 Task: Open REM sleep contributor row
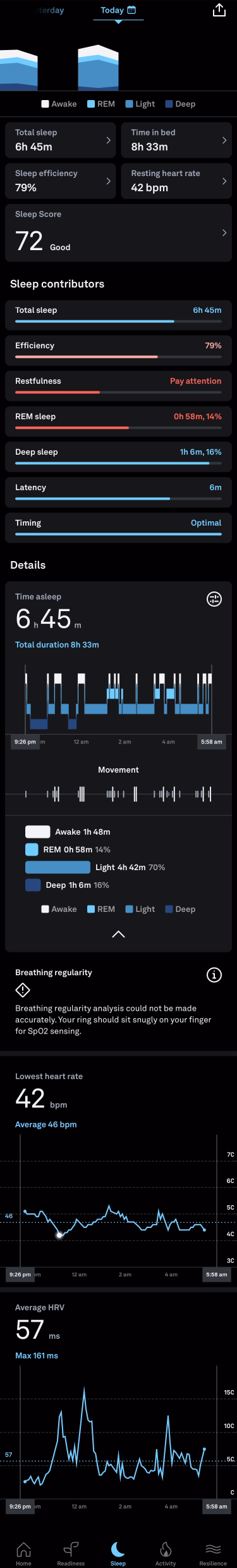click(118, 421)
